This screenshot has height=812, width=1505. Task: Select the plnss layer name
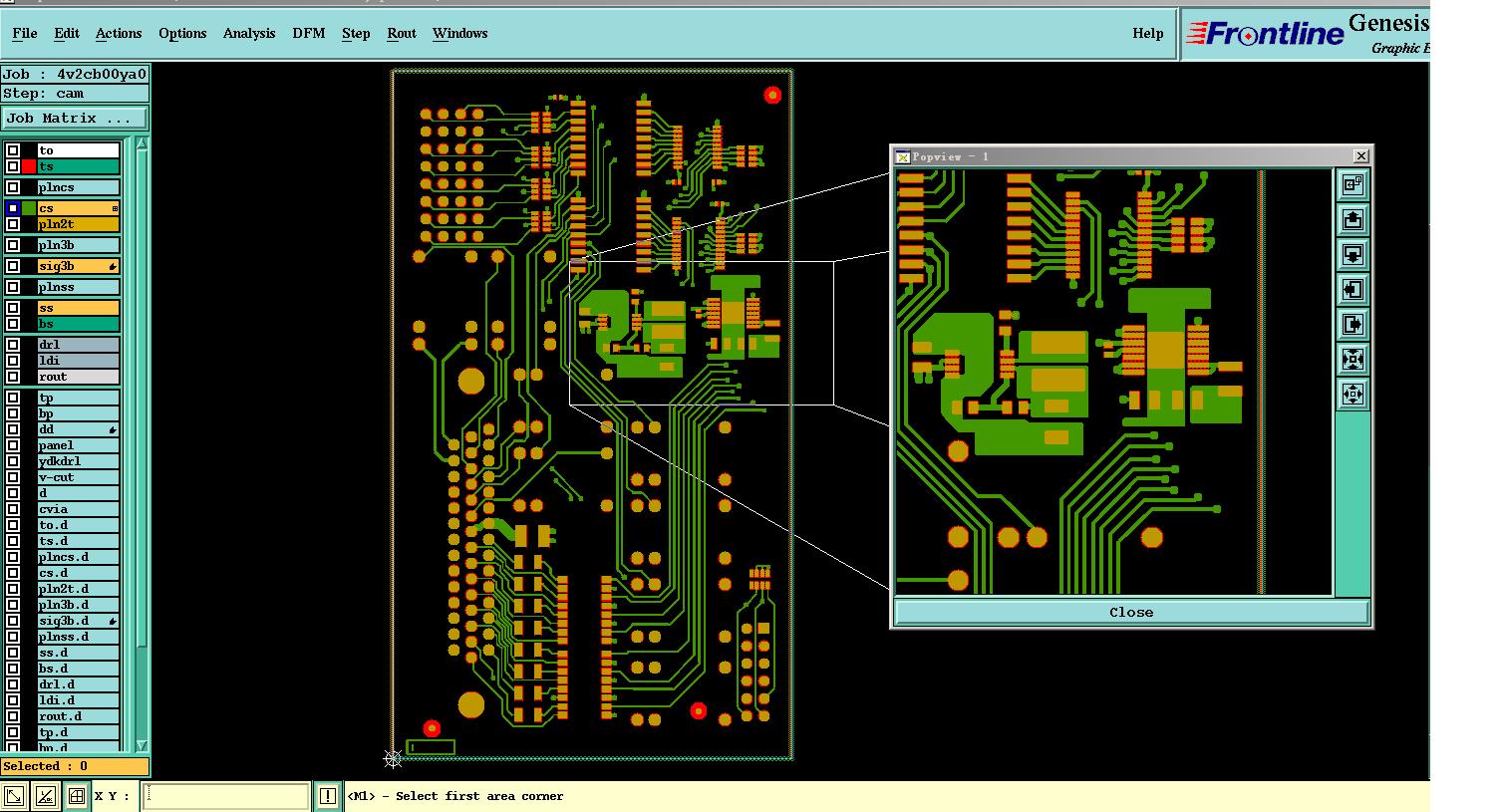pos(78,287)
